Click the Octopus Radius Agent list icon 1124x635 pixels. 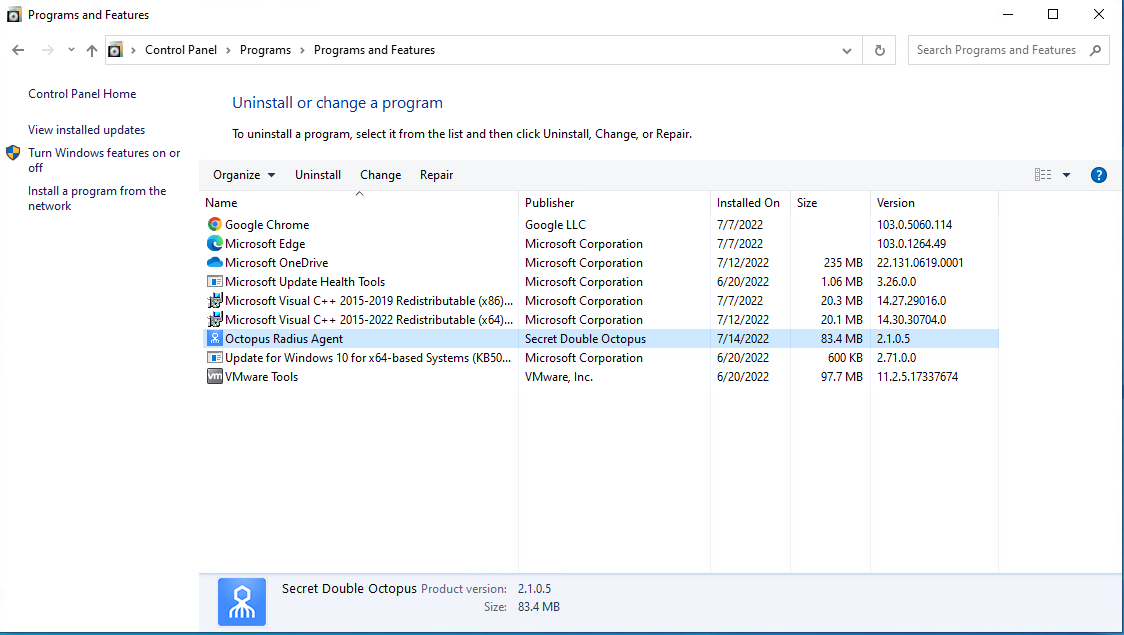tap(214, 338)
